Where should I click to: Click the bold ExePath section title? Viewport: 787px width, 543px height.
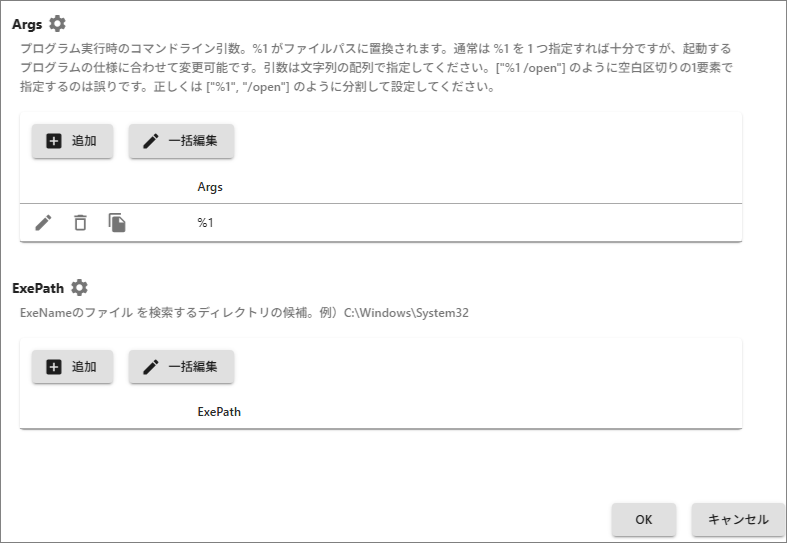tap(38, 288)
